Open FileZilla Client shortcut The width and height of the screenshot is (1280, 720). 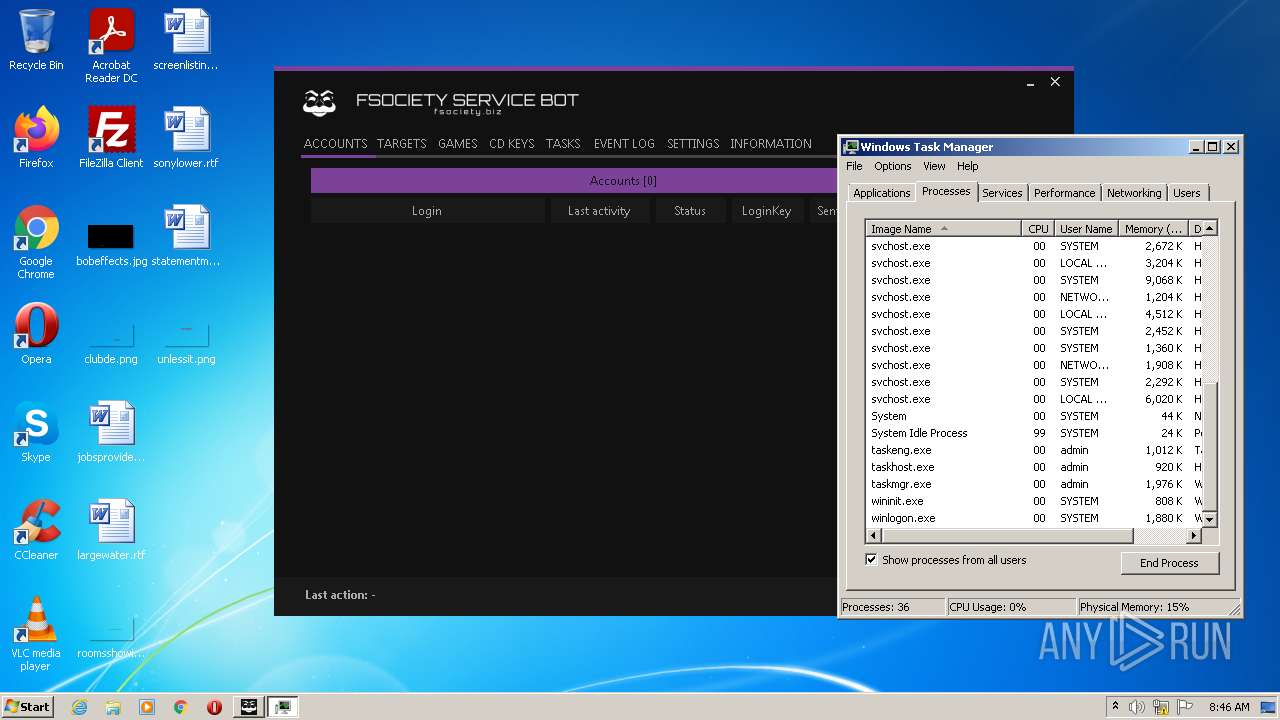click(111, 138)
